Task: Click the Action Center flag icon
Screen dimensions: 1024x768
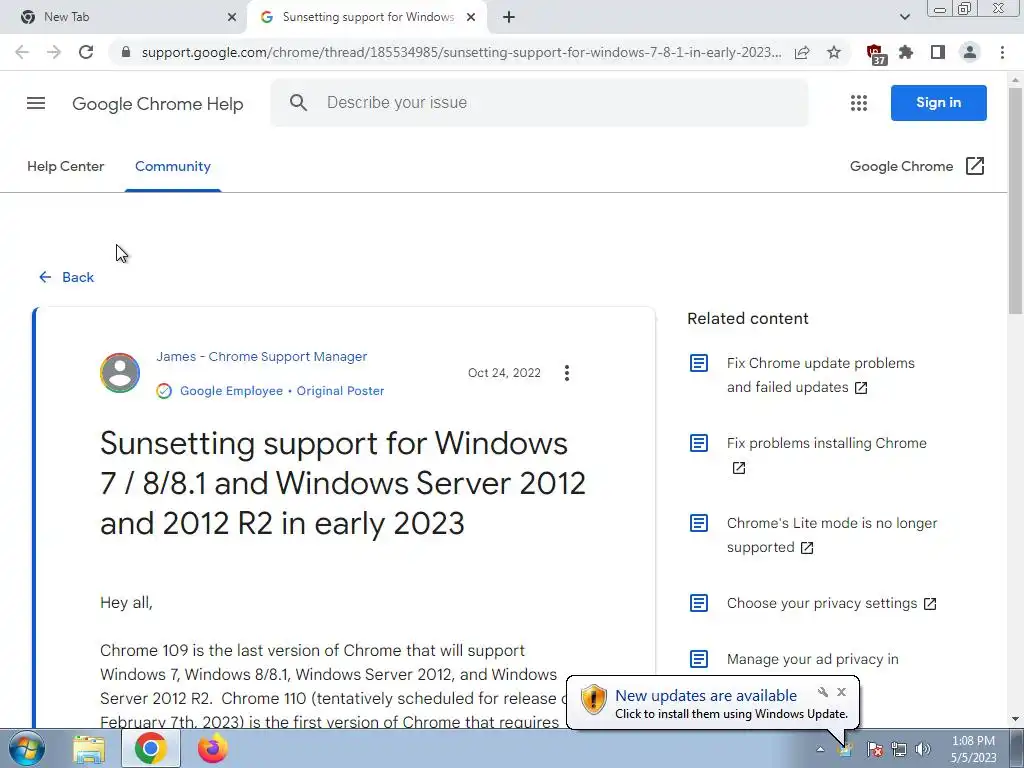Action: [x=874, y=750]
